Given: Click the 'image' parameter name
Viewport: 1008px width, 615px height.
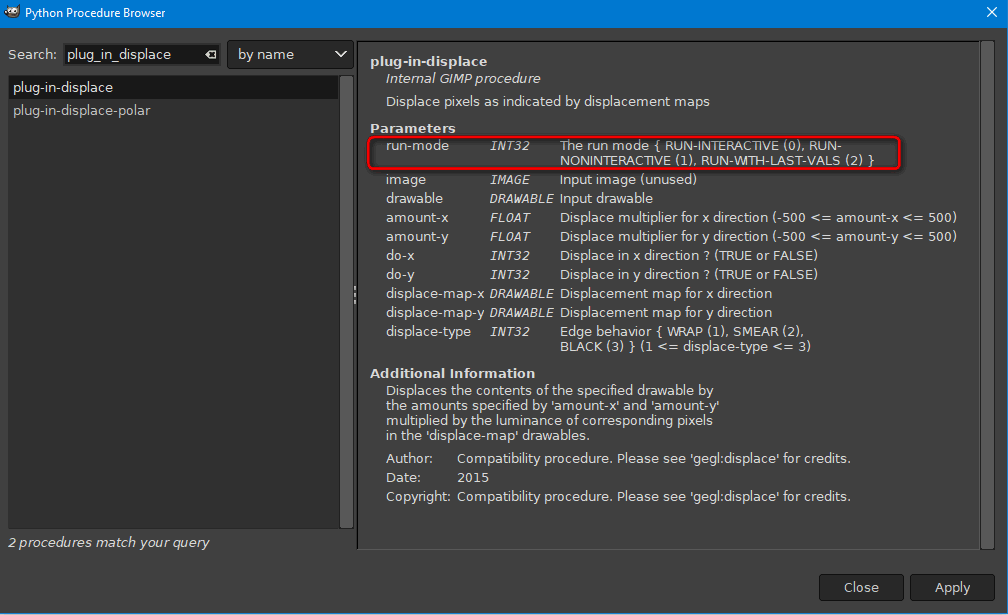Looking at the screenshot, I should click(x=406, y=180).
